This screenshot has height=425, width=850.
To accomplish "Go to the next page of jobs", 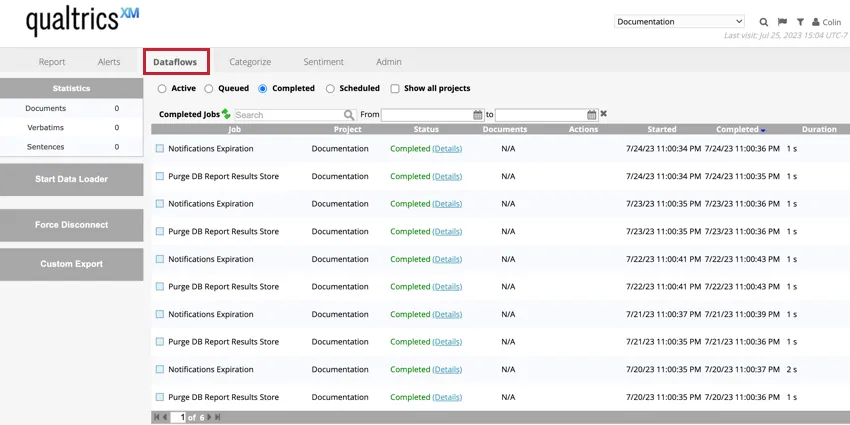I will tap(208, 417).
